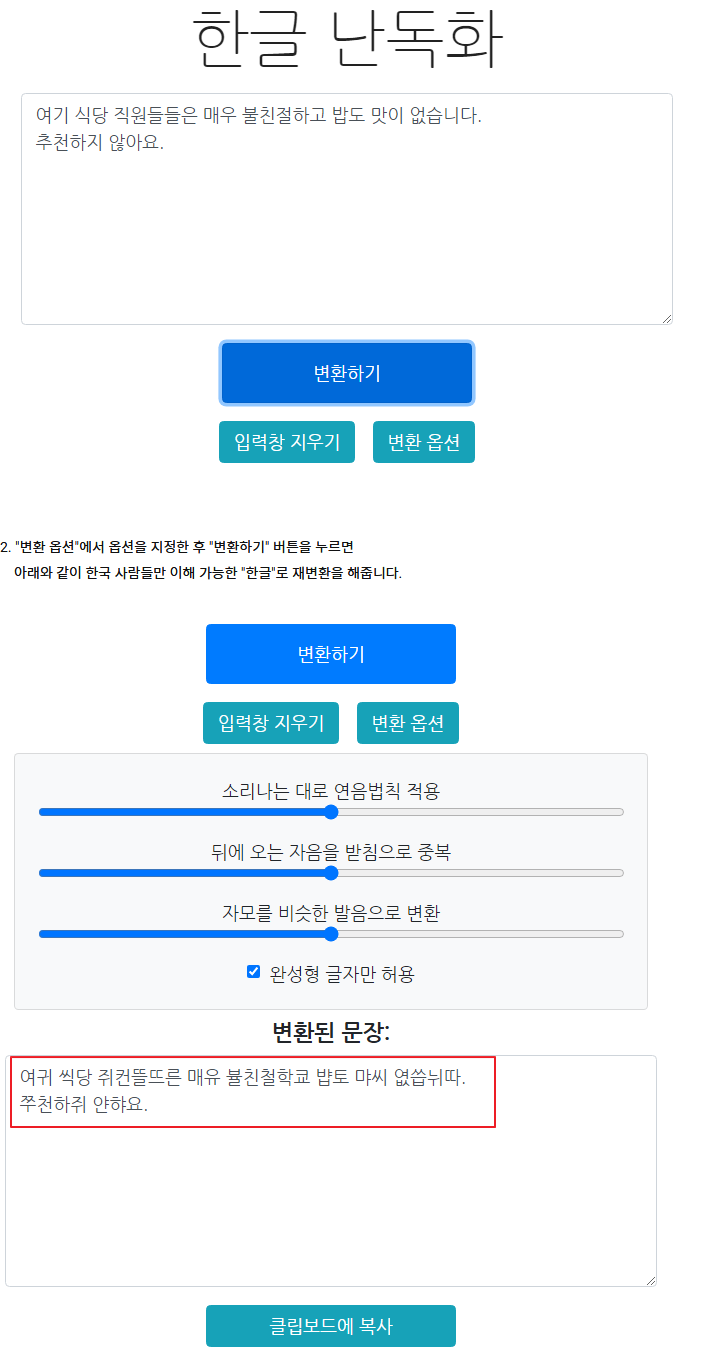Click the far left end of the 받침으로 중복 slider track
Image resolution: width=711 pixels, height=1359 pixels.
pyautogui.click(x=42, y=873)
